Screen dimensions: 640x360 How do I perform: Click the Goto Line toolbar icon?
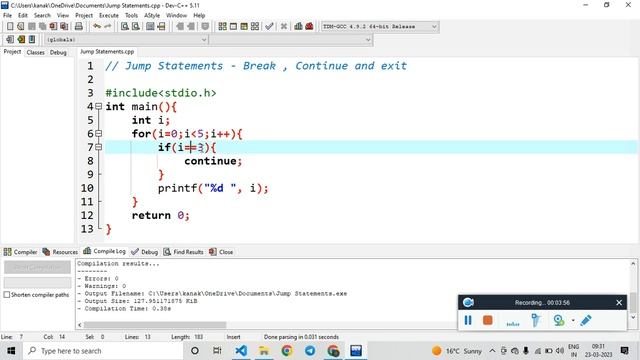coord(162,27)
